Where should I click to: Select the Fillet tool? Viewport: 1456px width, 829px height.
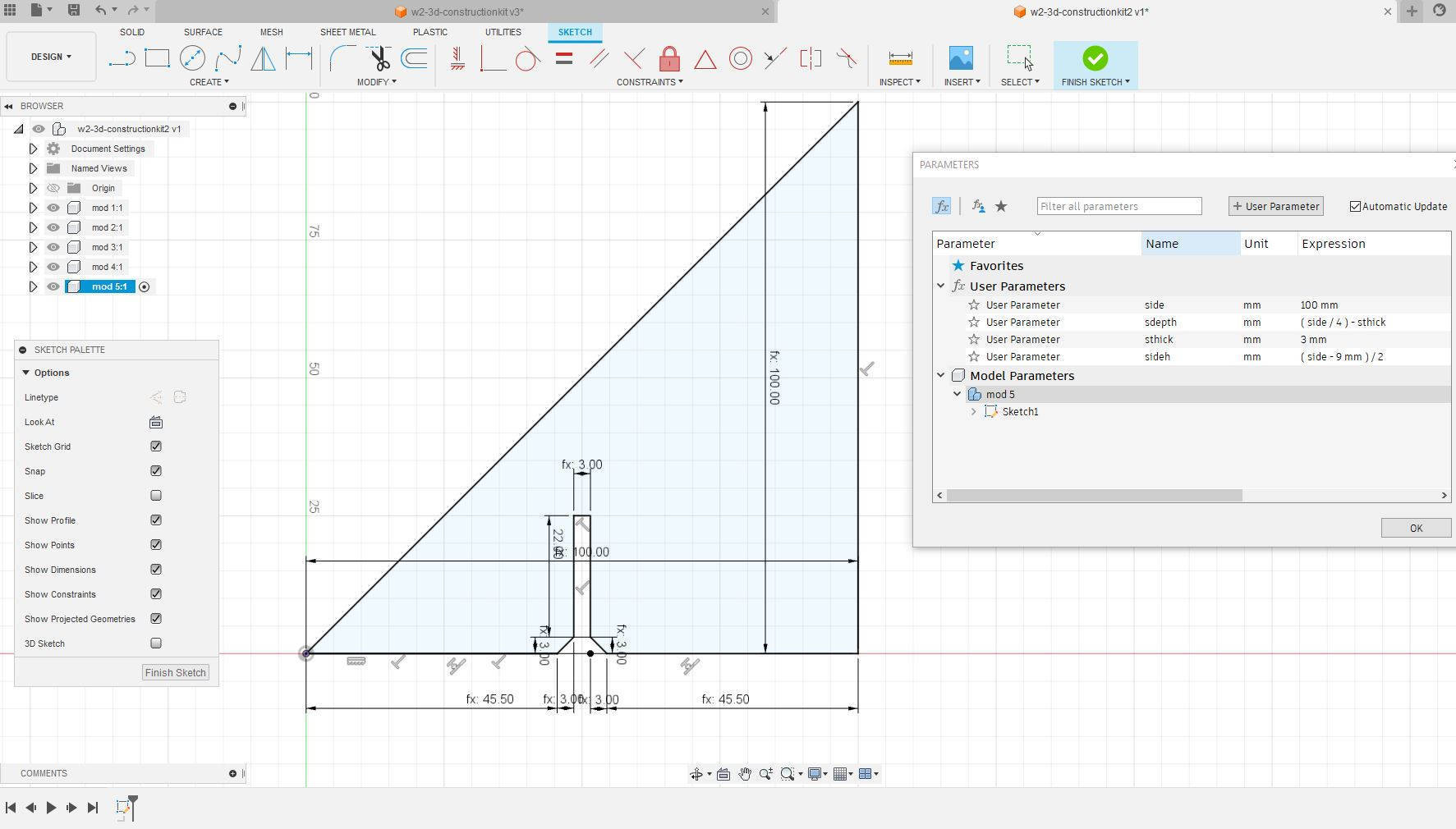point(342,58)
